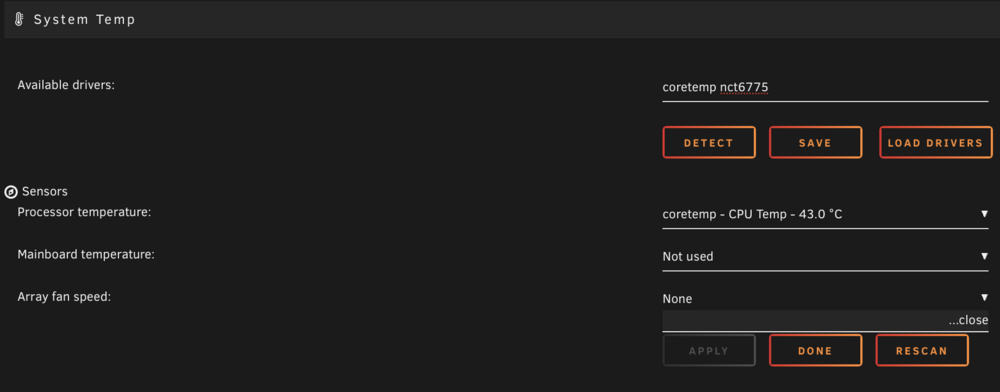
Task: Rescan sensors using the RESCAN button
Action: coord(922,351)
